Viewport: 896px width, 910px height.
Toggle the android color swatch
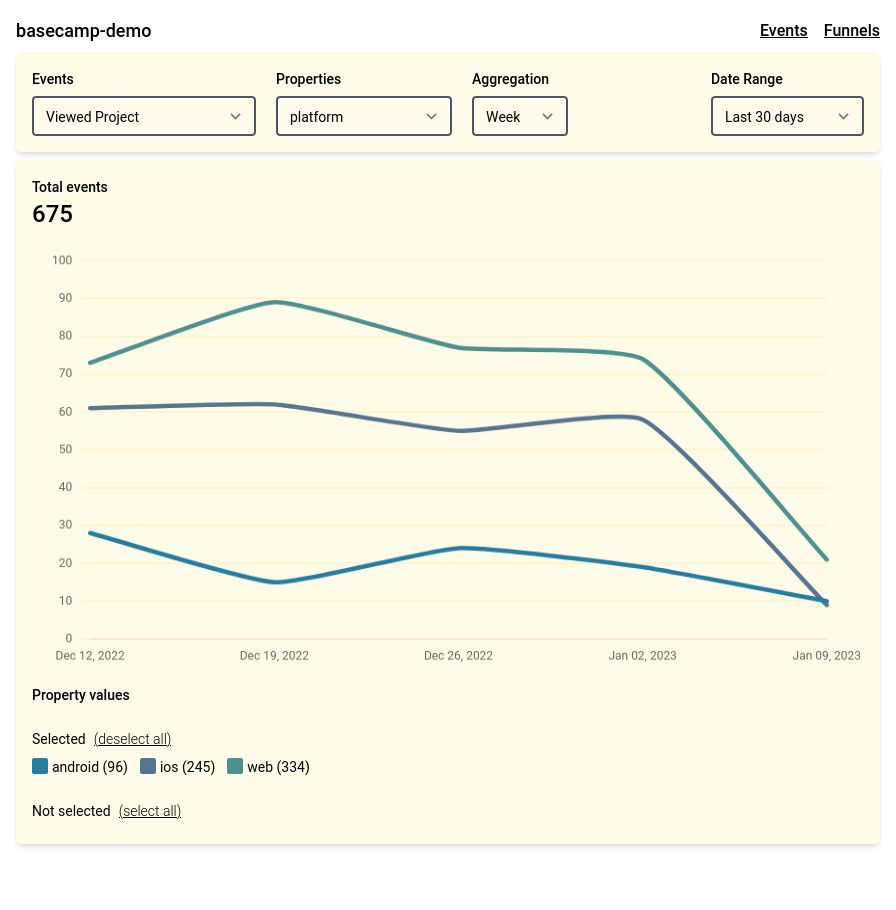(40, 766)
